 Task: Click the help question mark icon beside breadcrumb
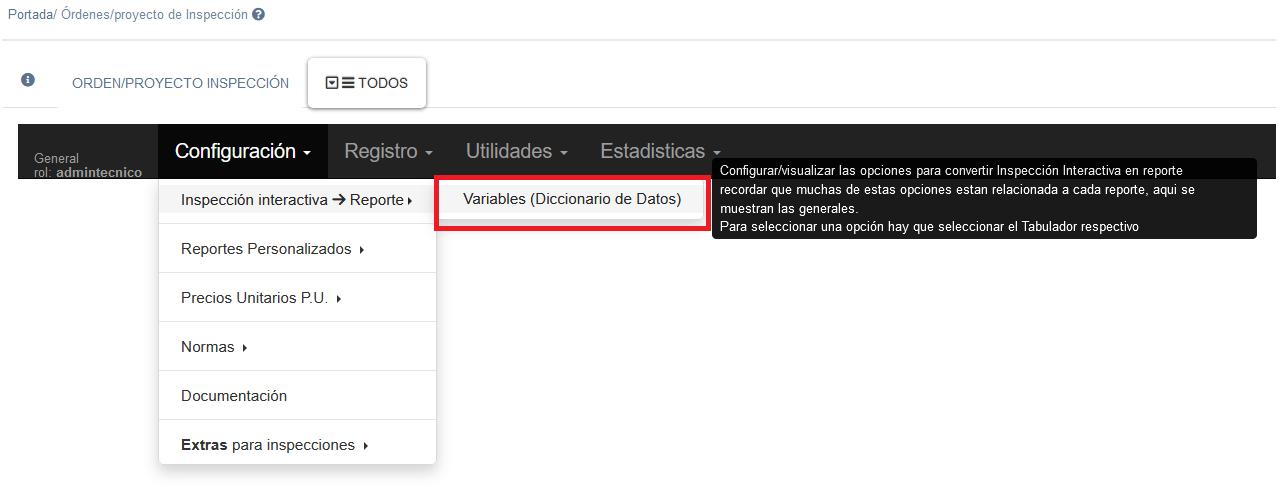(x=259, y=16)
